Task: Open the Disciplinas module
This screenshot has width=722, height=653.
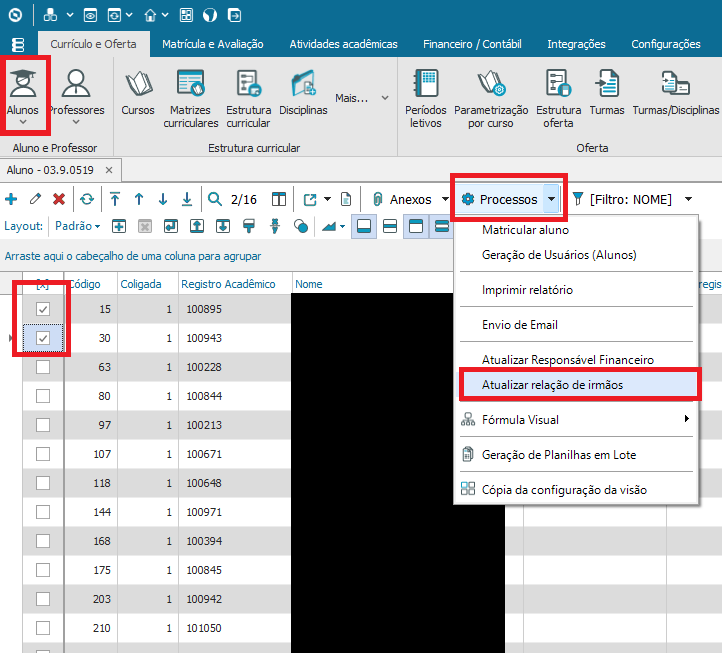Action: tap(303, 92)
